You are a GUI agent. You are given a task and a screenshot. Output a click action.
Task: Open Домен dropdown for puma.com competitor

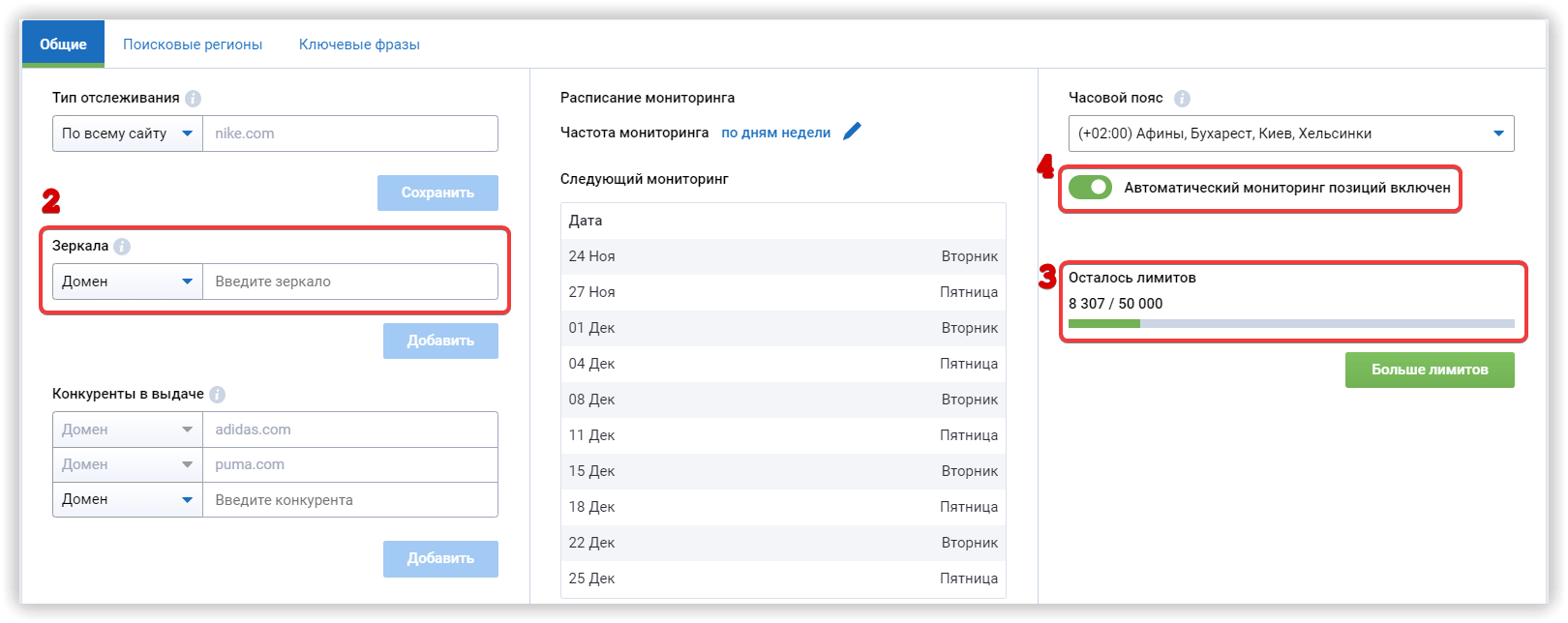[x=128, y=464]
